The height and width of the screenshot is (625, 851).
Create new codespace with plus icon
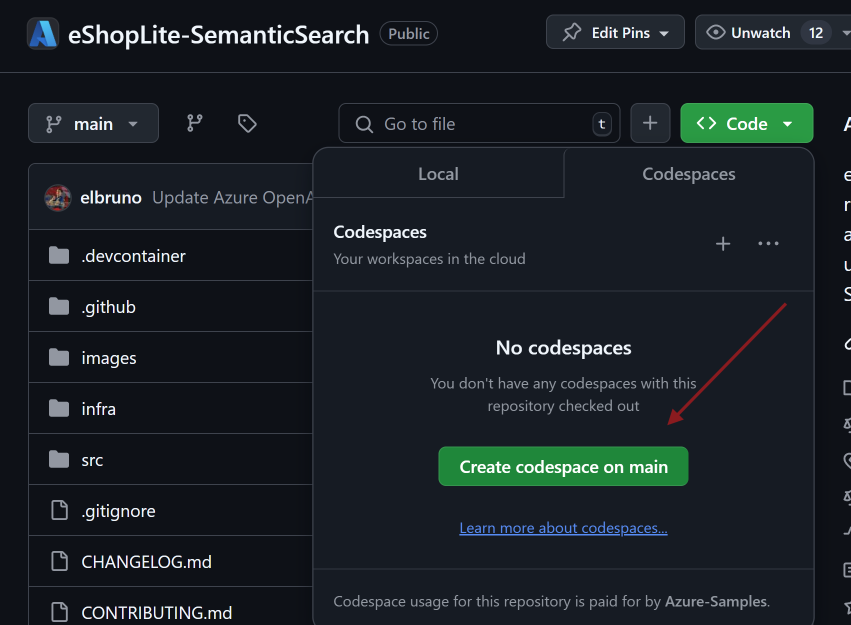pos(723,244)
